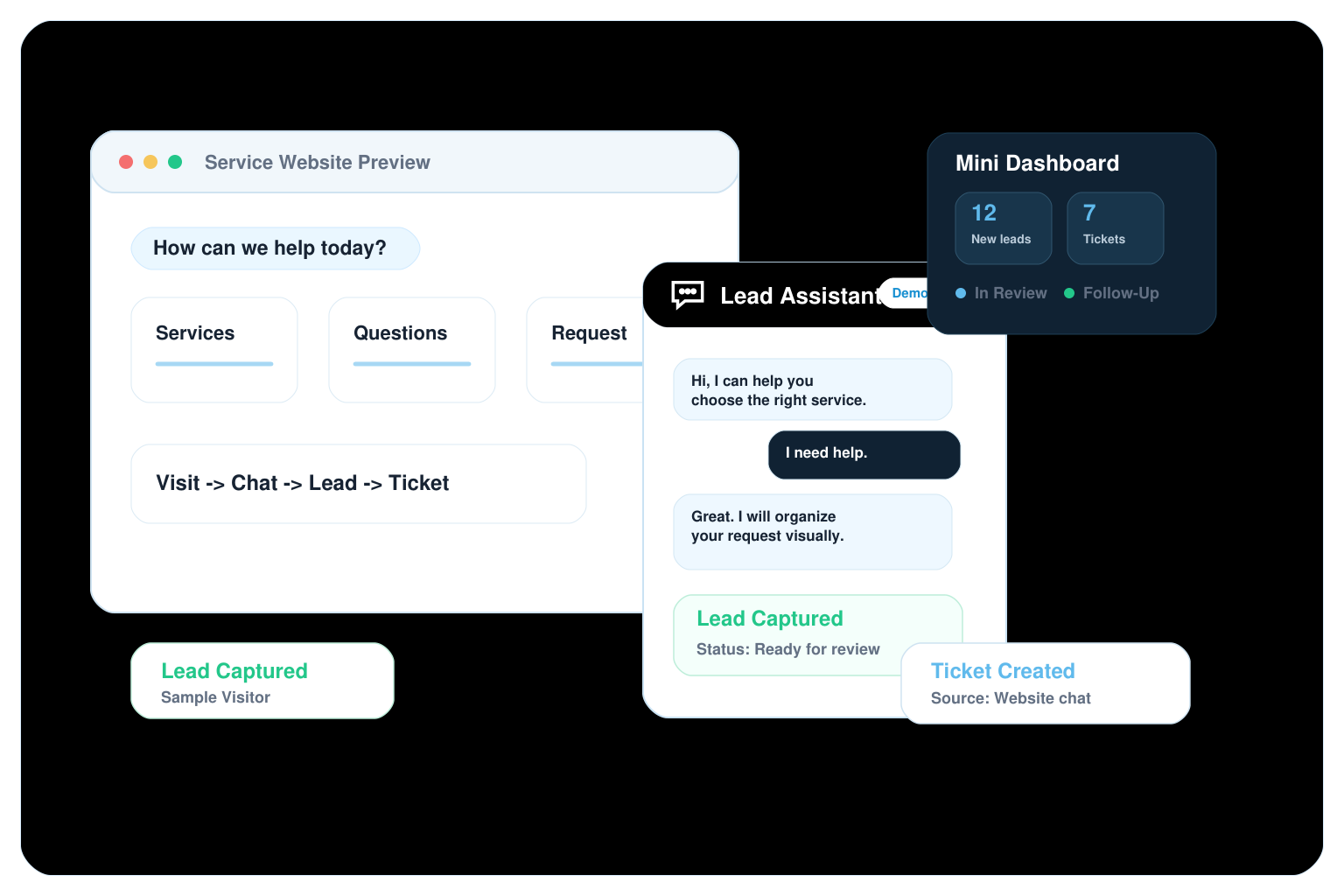Click the "Status: Ready for review" text
Viewport: 1344px width, 896px height.
coord(787,649)
